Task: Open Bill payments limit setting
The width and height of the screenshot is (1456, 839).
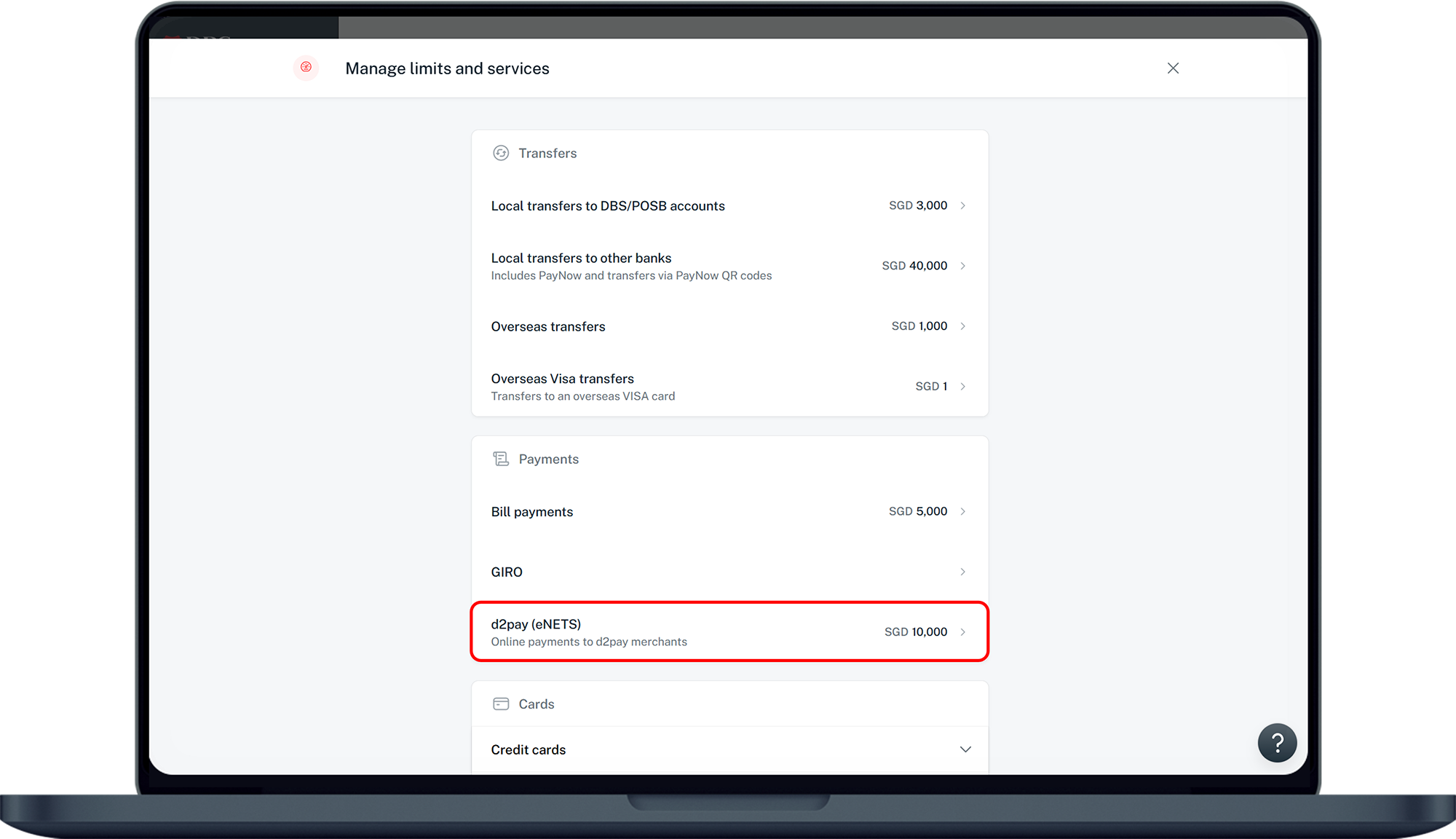Action: click(532, 512)
